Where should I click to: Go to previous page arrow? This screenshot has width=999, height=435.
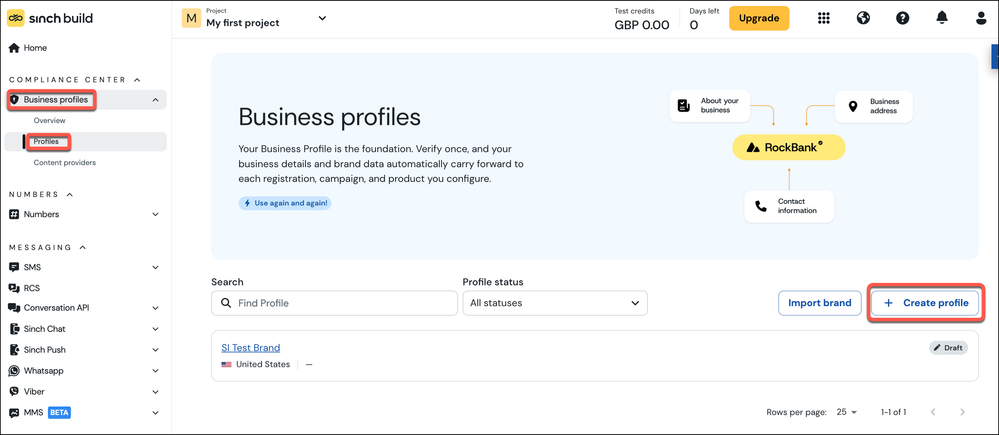point(933,412)
